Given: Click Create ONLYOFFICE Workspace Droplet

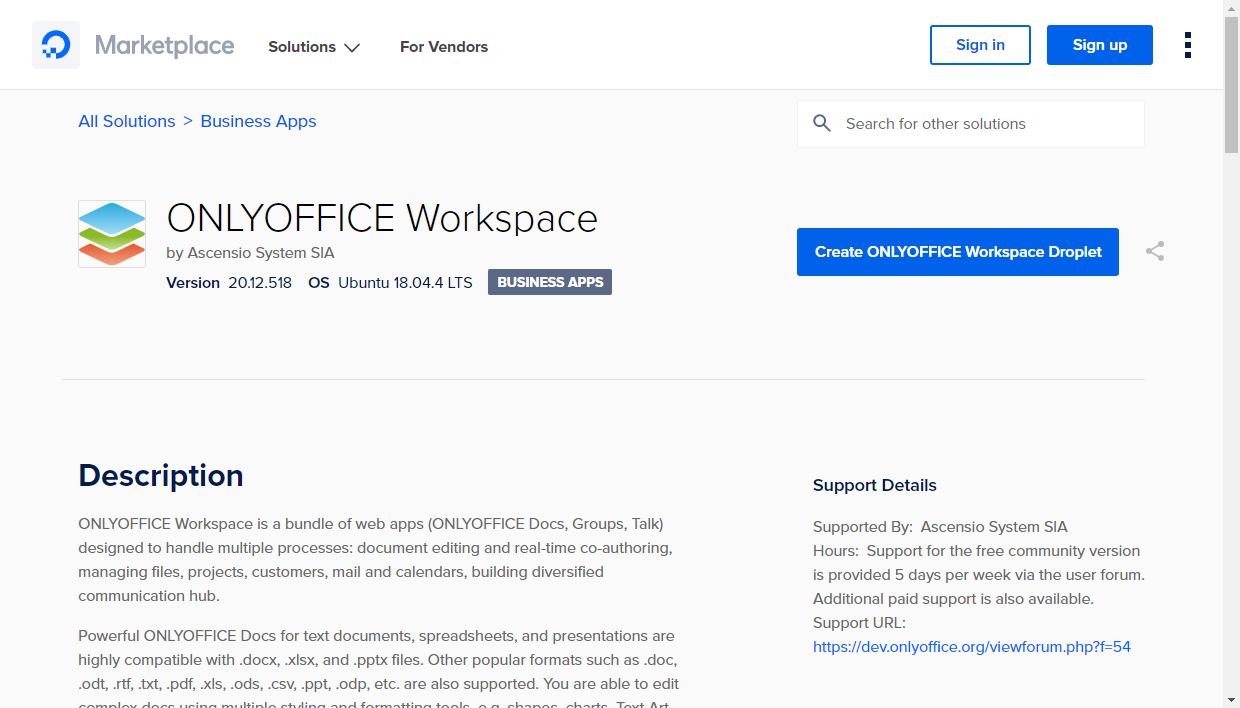Looking at the screenshot, I should coord(957,252).
